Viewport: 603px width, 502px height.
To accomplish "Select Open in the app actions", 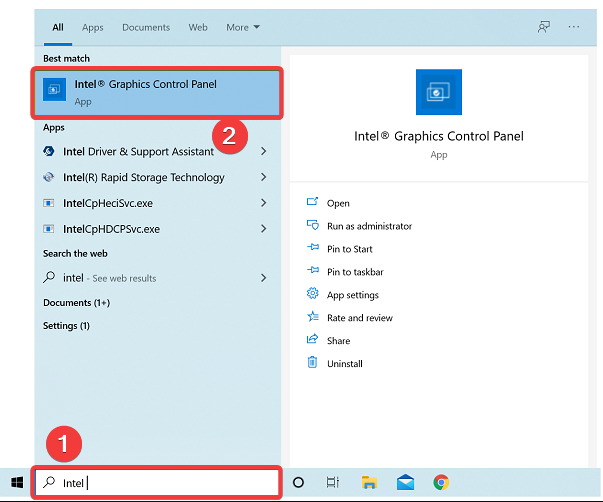I will [338, 203].
